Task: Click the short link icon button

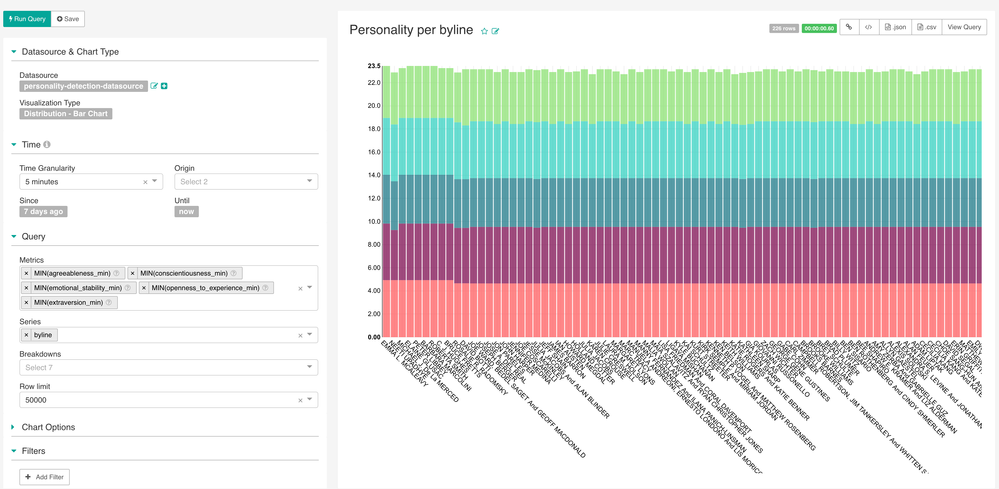Action: coord(849,28)
